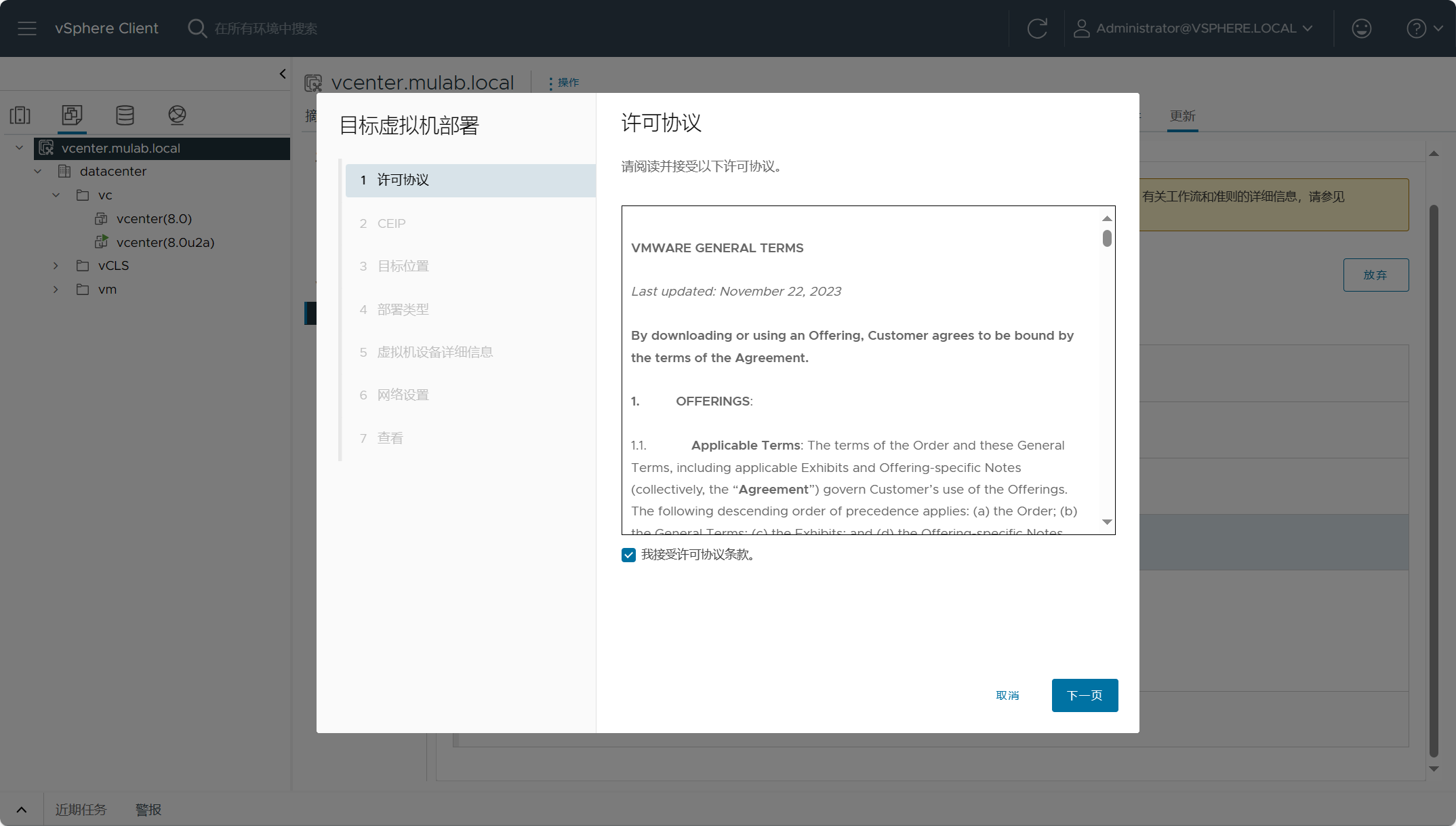Open the 警报 tab
Screen dimensions: 1456x826
pos(148,810)
